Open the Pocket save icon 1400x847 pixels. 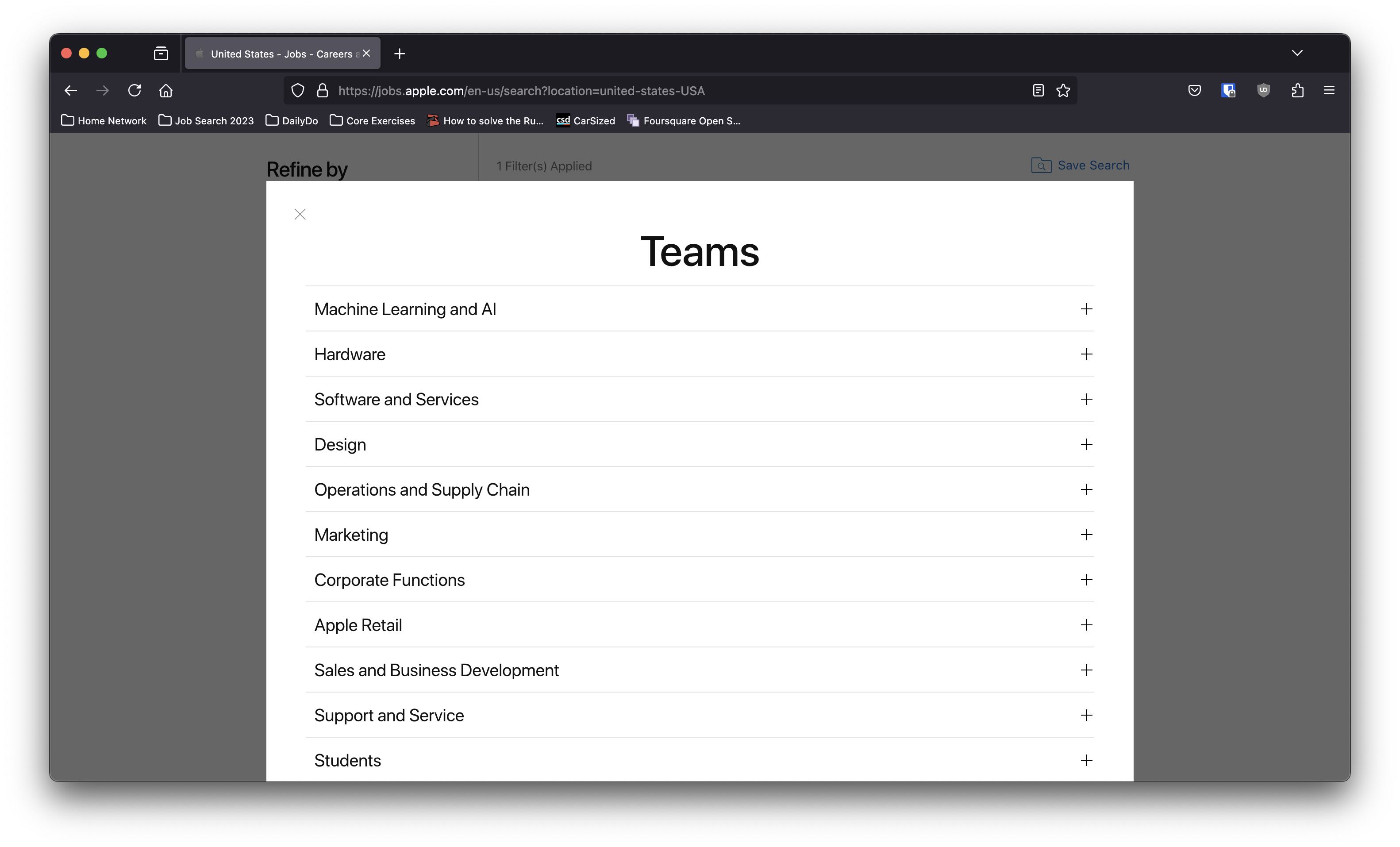tap(1194, 90)
